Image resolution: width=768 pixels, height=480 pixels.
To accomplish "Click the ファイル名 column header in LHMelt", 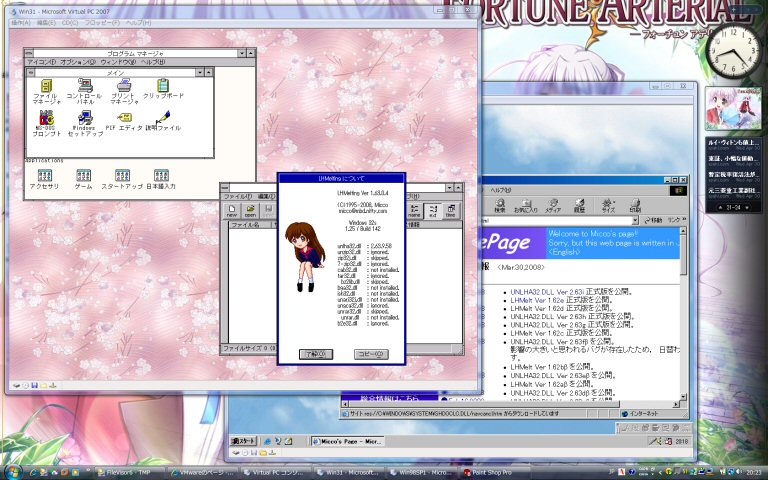I will tap(250, 225).
